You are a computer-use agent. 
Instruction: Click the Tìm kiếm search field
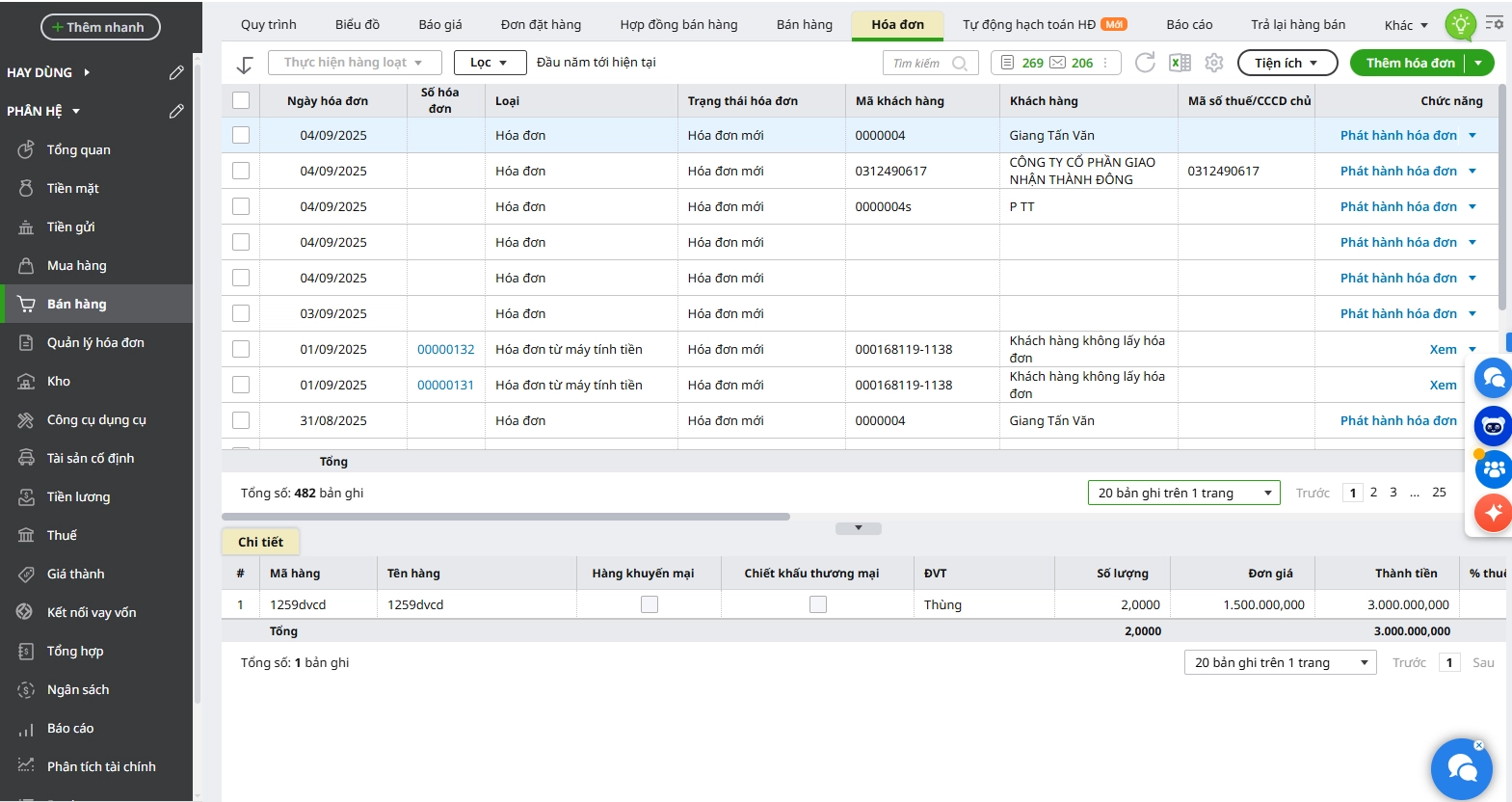(x=920, y=63)
